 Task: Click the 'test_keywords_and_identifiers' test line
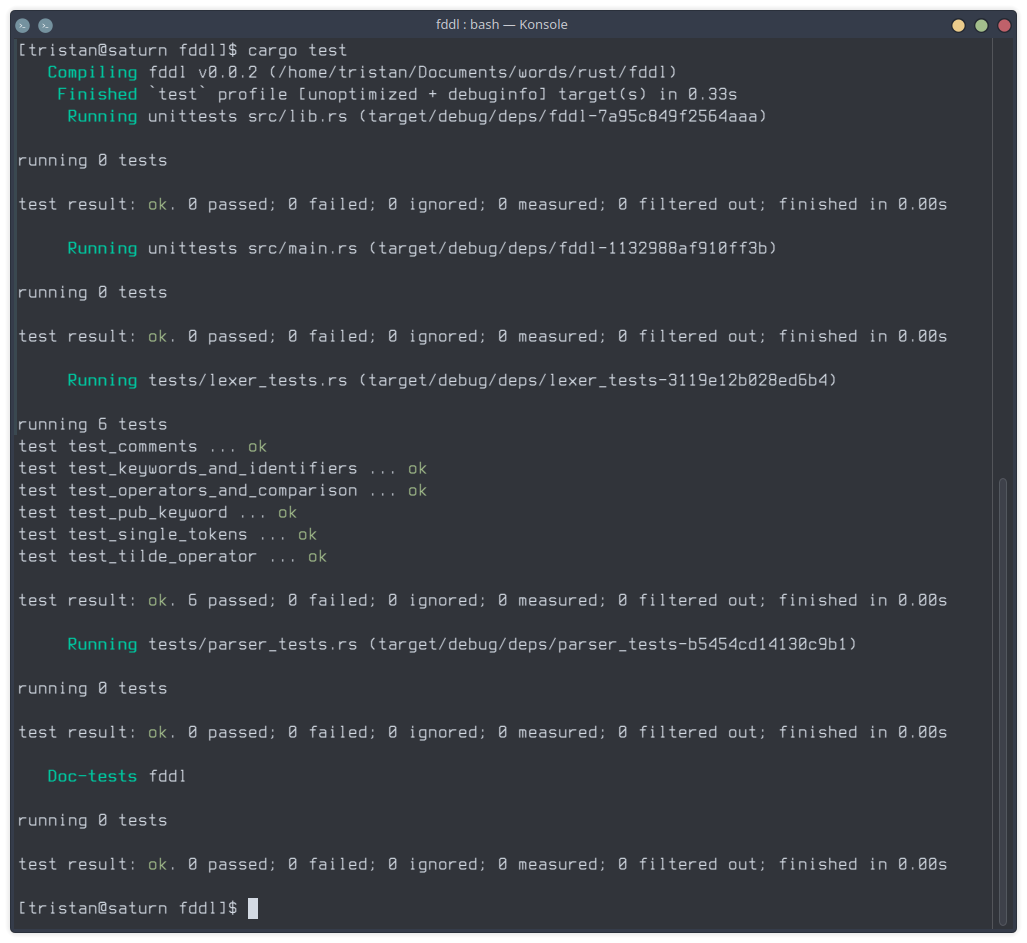222,469
